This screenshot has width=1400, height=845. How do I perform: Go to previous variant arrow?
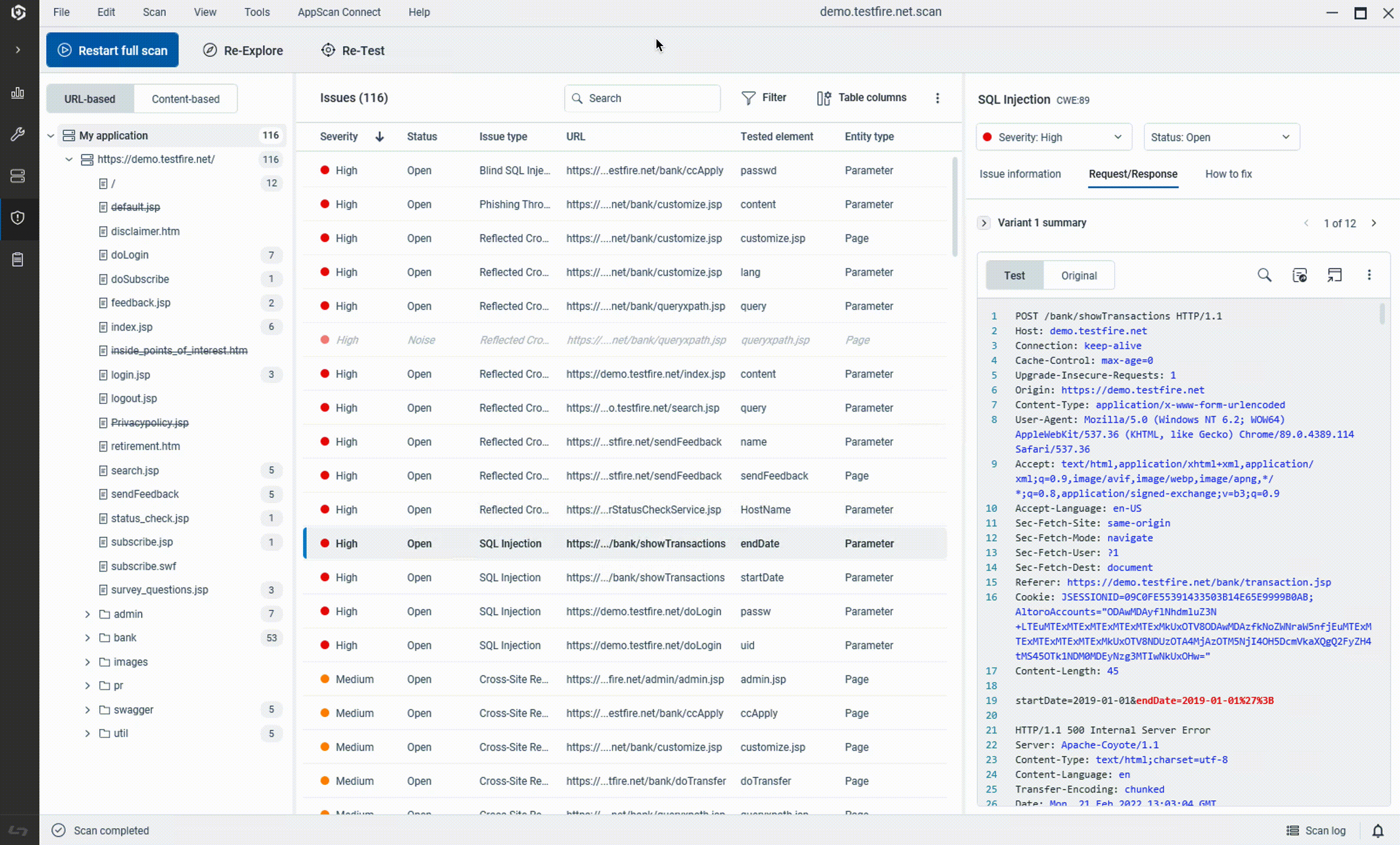(x=1306, y=223)
